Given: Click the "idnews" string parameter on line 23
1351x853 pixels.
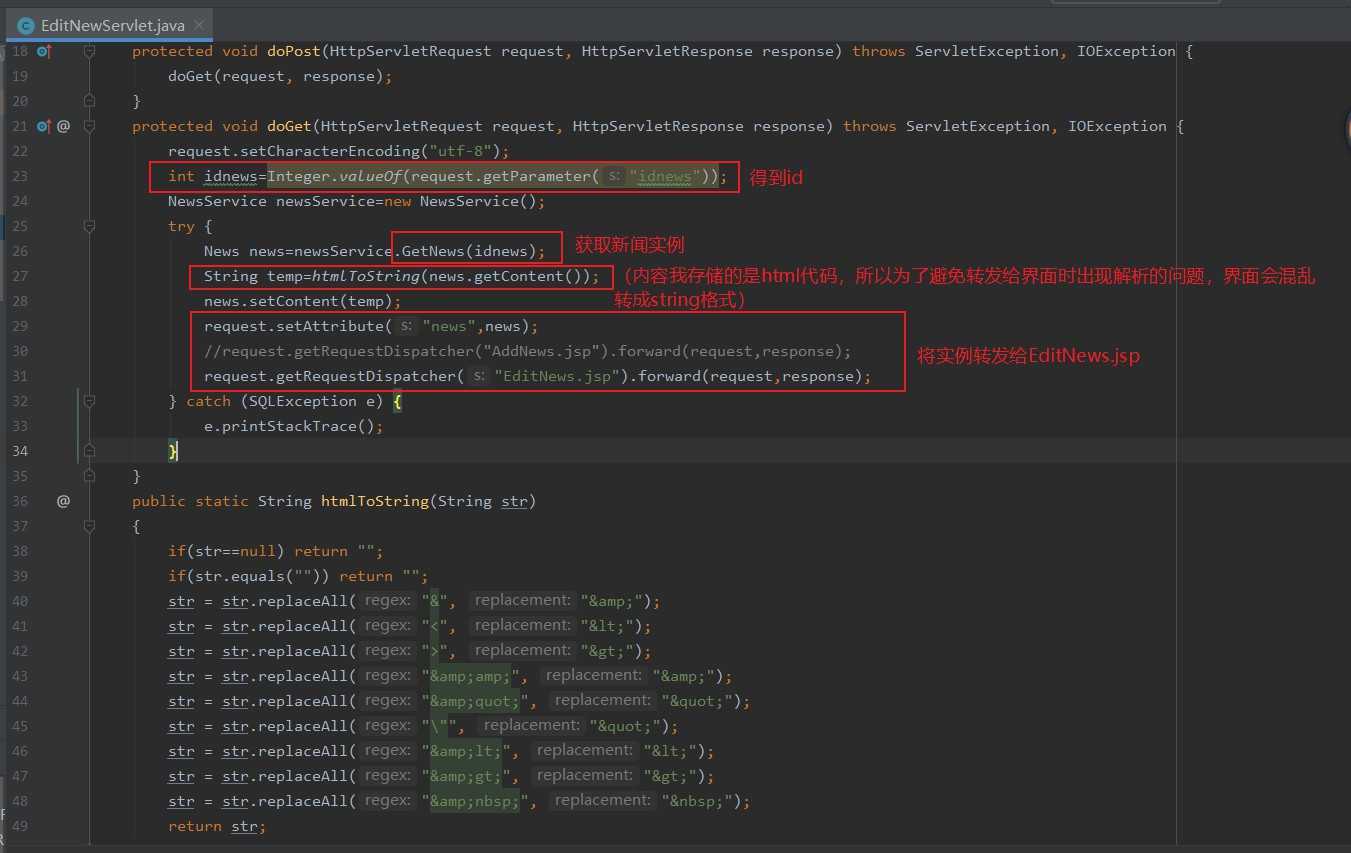Looking at the screenshot, I should (664, 176).
